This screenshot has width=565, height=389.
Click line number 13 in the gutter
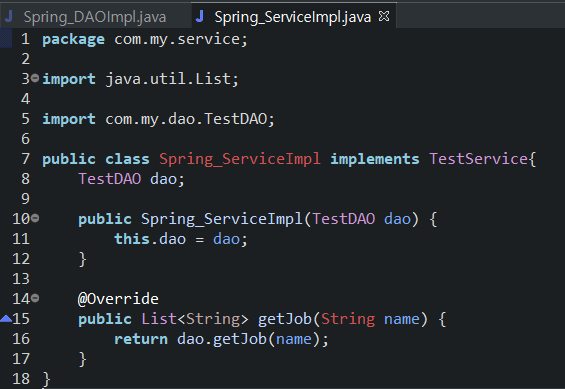21,279
